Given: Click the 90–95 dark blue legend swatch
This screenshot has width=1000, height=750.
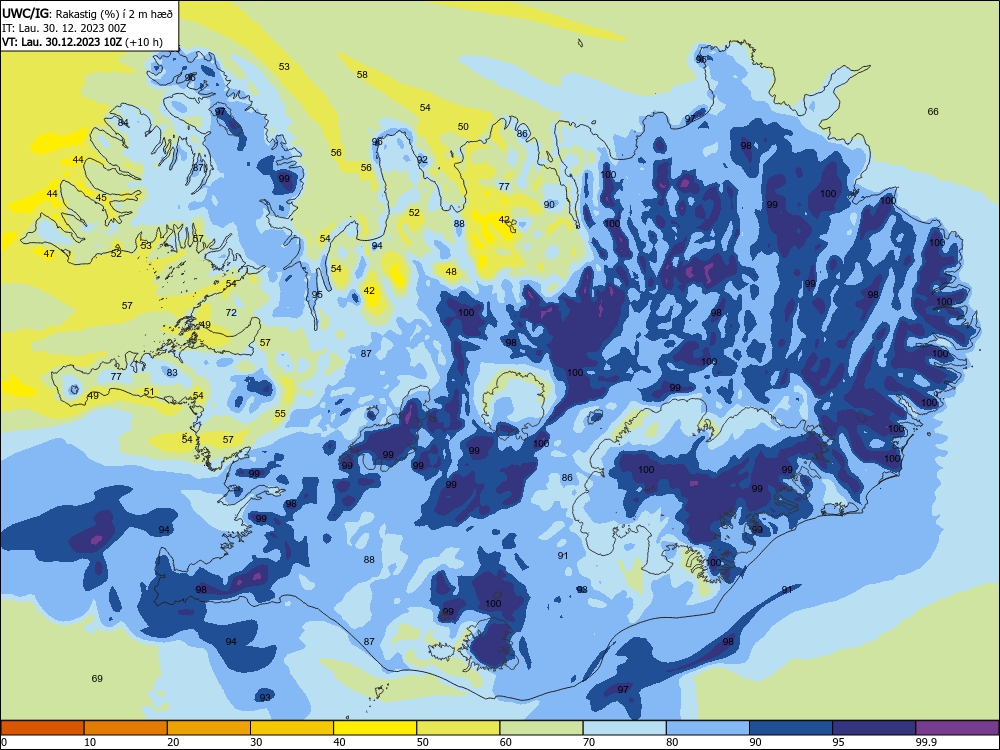Looking at the screenshot, I should click(x=791, y=728).
